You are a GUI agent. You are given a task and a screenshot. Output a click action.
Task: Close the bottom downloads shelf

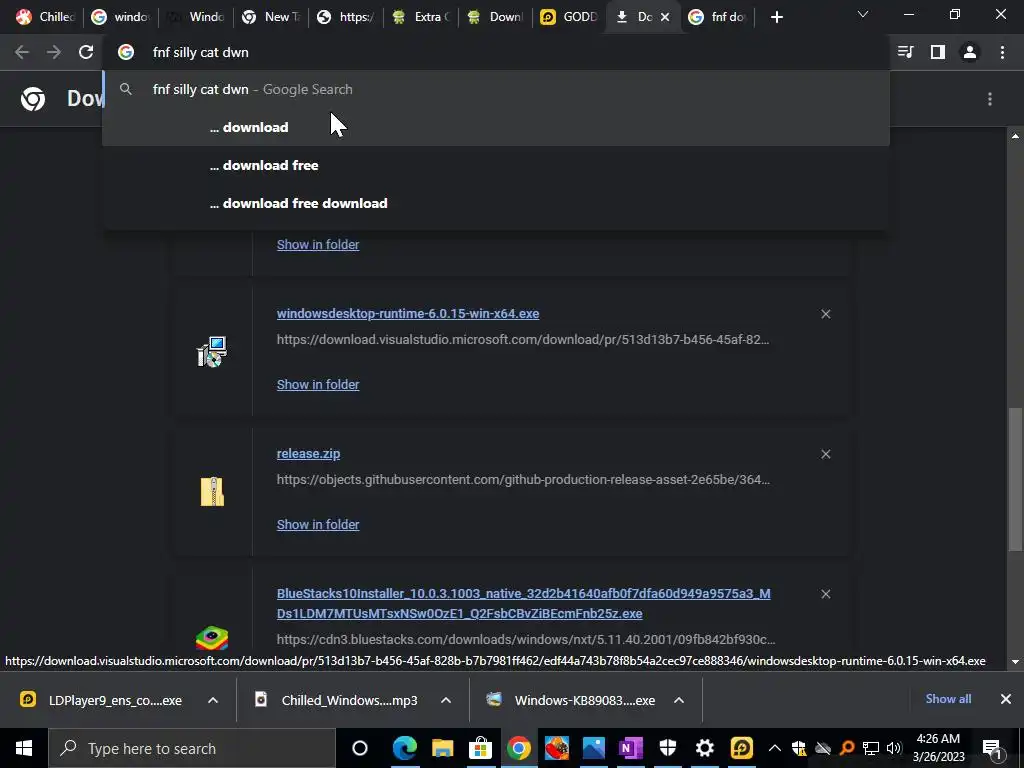point(1006,699)
